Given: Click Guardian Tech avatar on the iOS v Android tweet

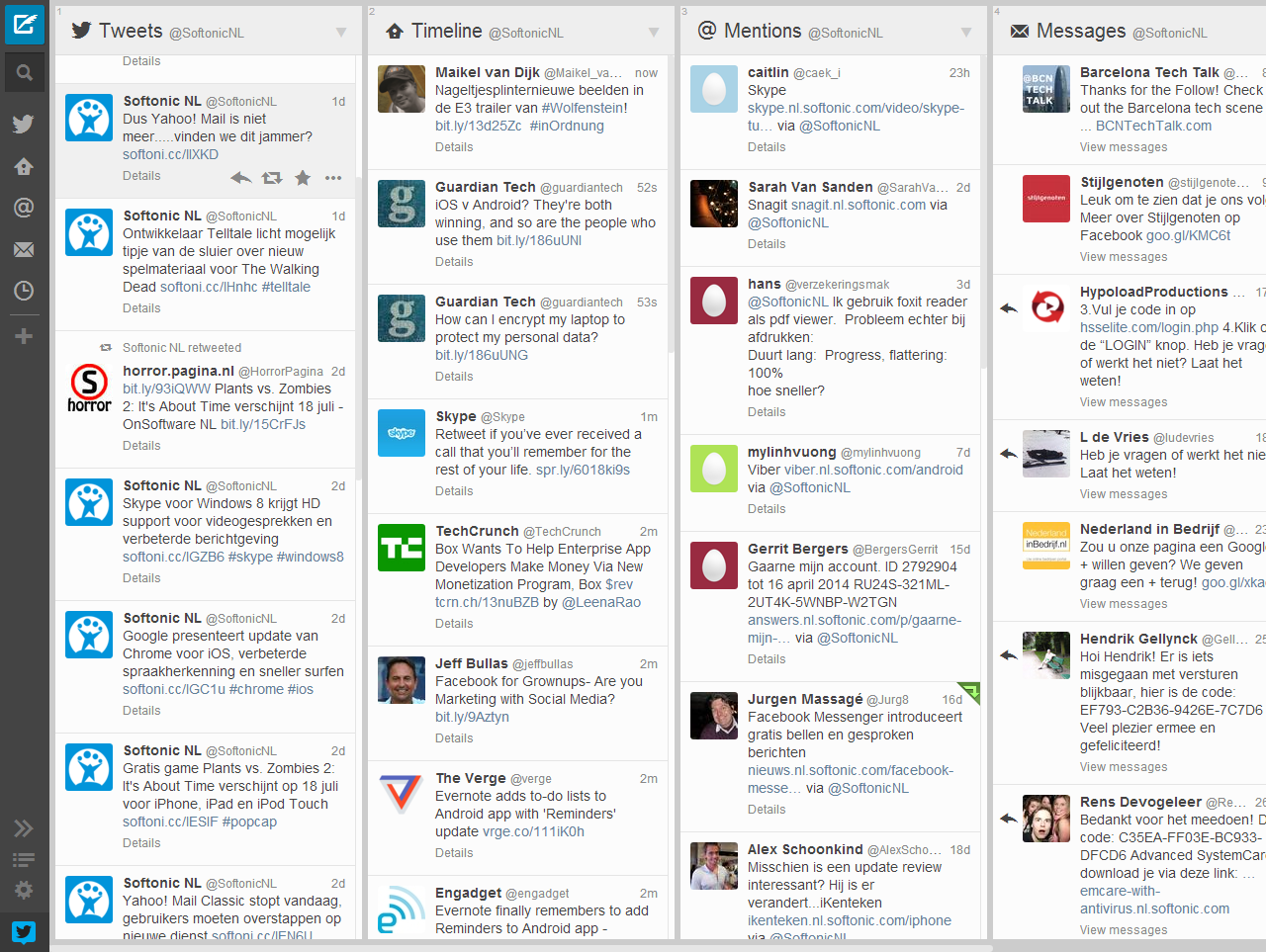Looking at the screenshot, I should 402,204.
